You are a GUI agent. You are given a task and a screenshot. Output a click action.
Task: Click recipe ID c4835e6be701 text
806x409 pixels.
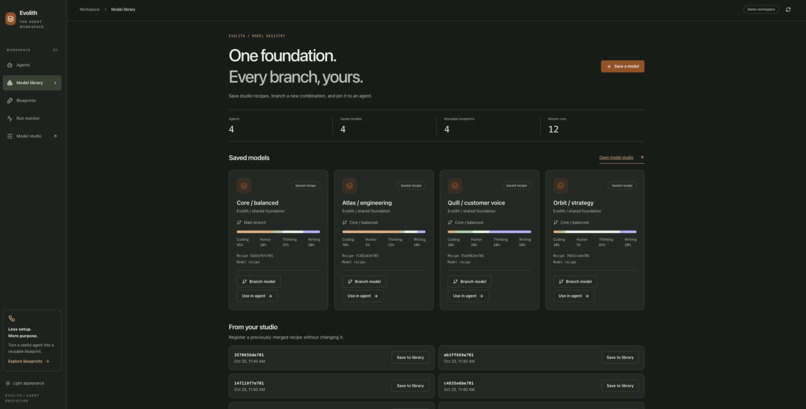tap(459, 383)
